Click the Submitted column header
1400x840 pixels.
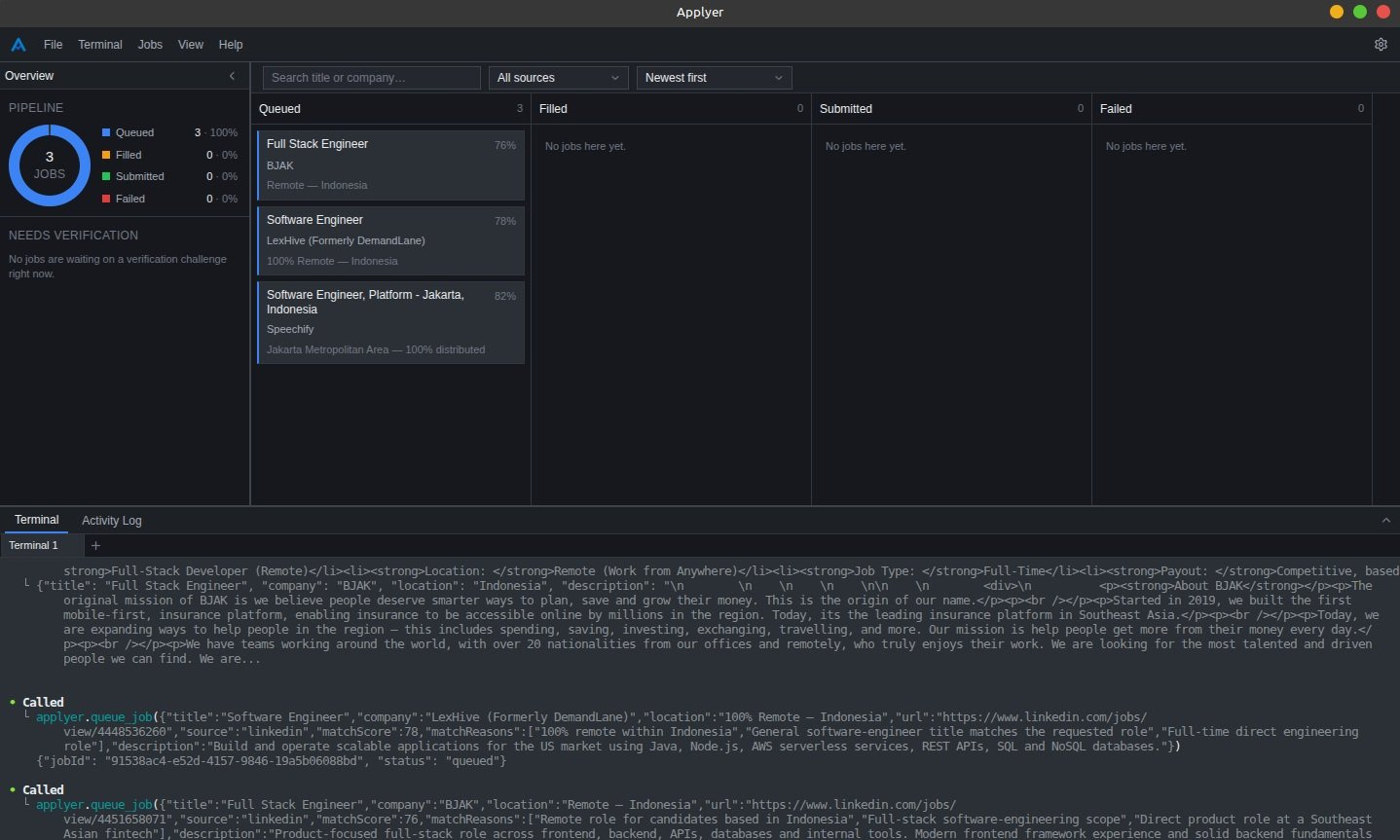(x=951, y=109)
